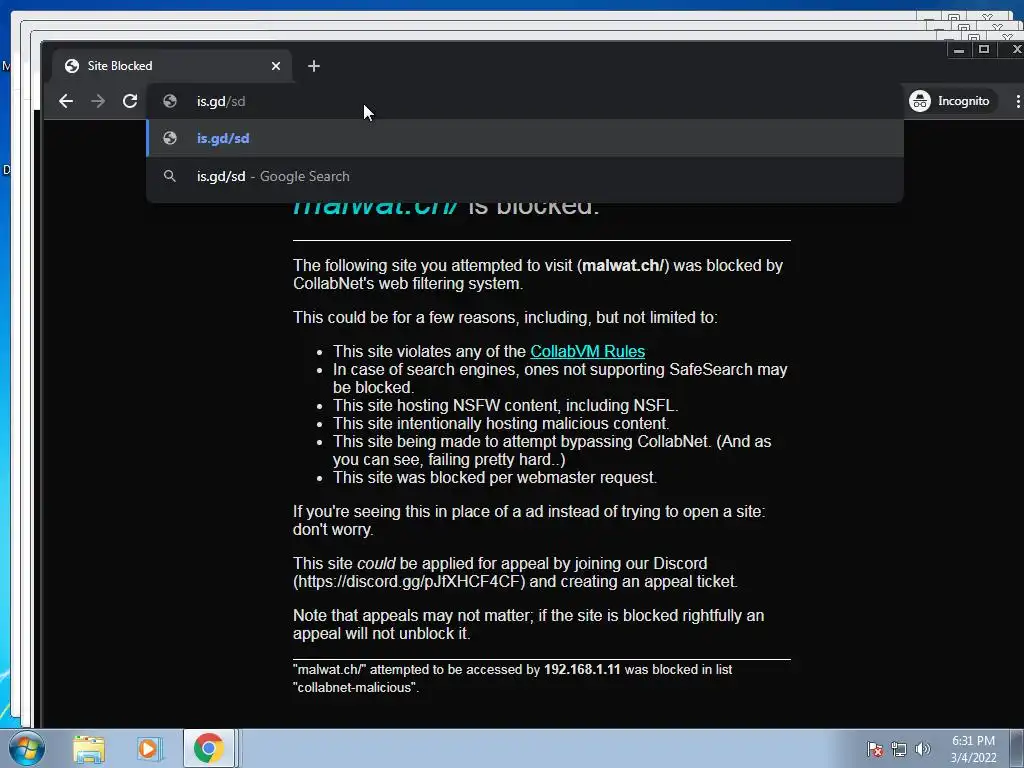This screenshot has width=1024, height=768.
Task: Click the Show desktop button on taskbar
Action: 1017,749
